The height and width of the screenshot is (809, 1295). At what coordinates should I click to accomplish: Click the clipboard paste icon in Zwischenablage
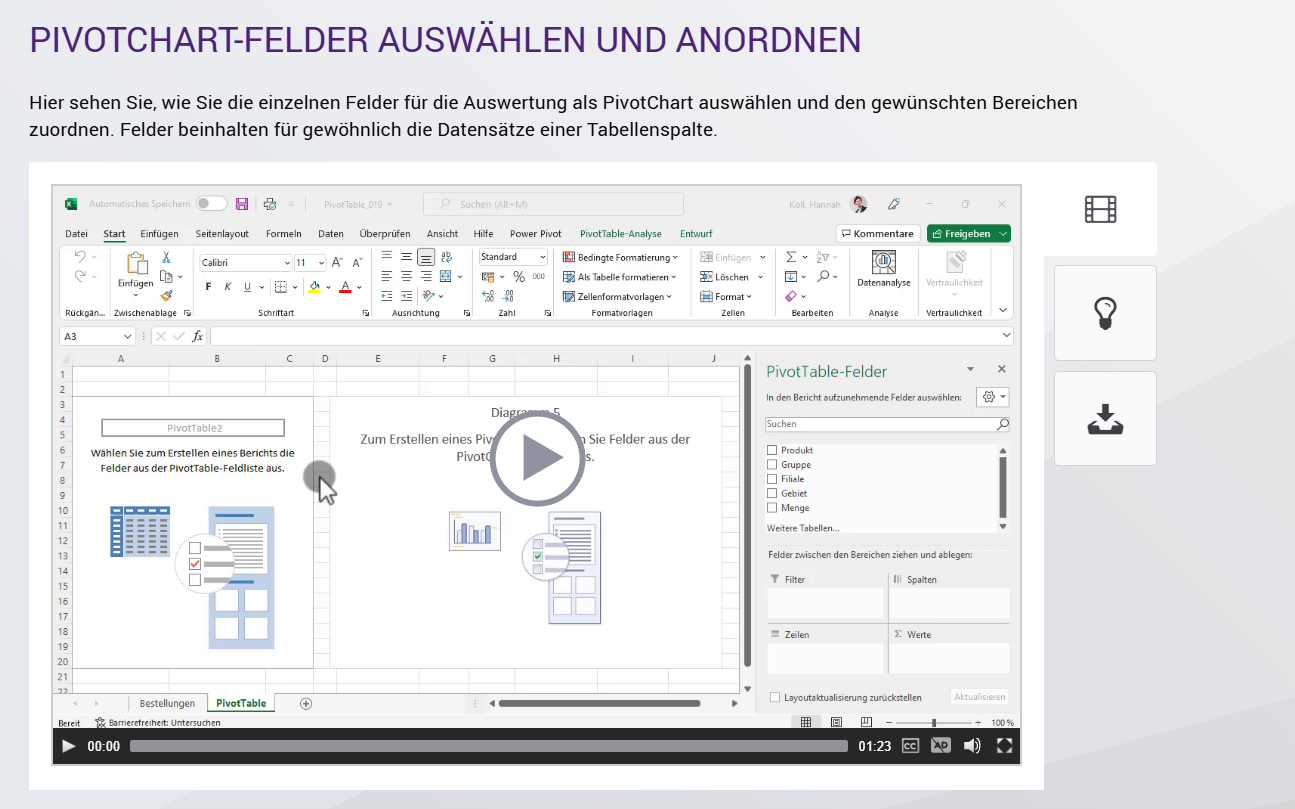tap(136, 263)
